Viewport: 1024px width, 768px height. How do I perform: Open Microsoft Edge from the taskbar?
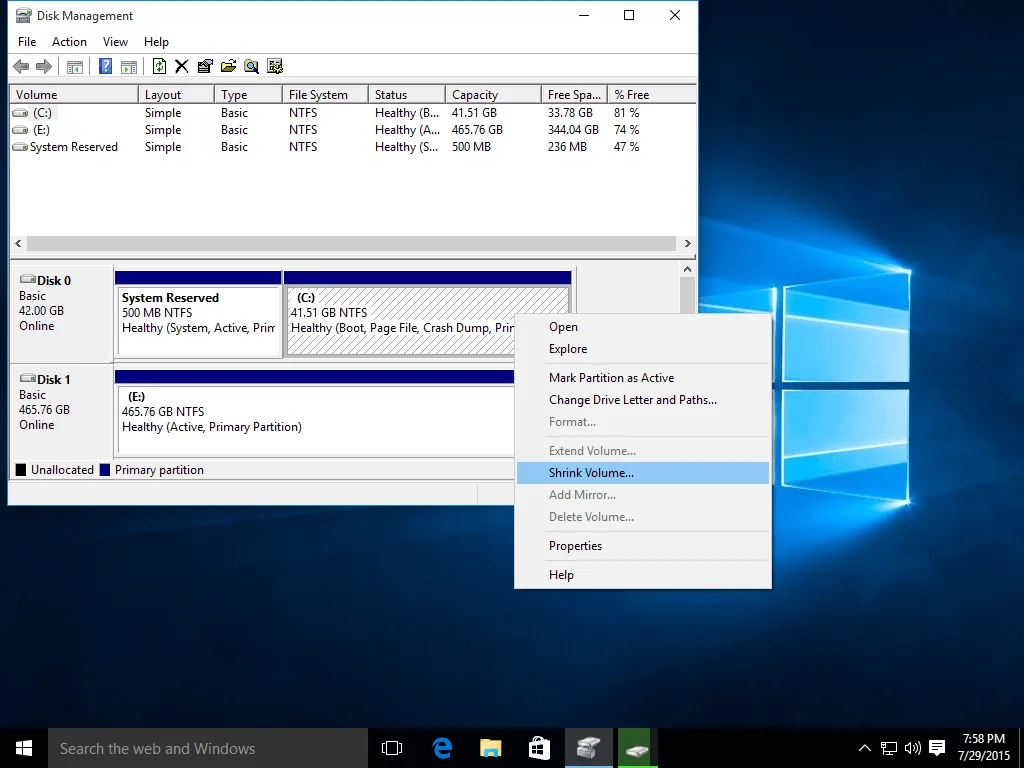tap(440, 747)
